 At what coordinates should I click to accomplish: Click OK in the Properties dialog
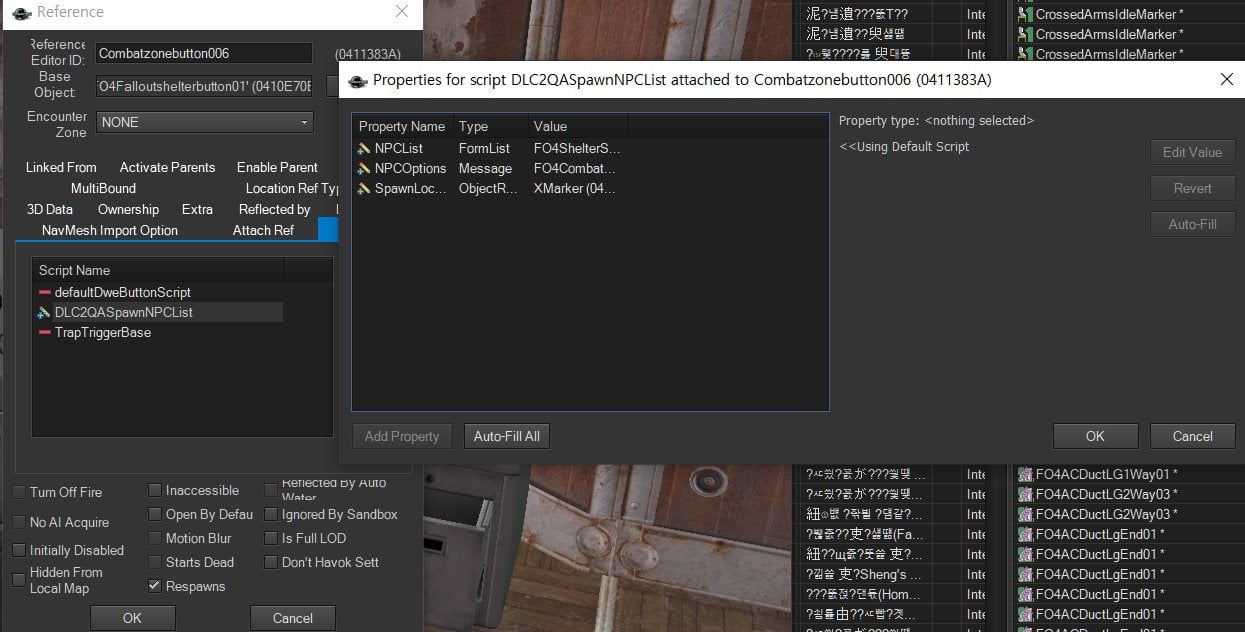[x=1095, y=436]
